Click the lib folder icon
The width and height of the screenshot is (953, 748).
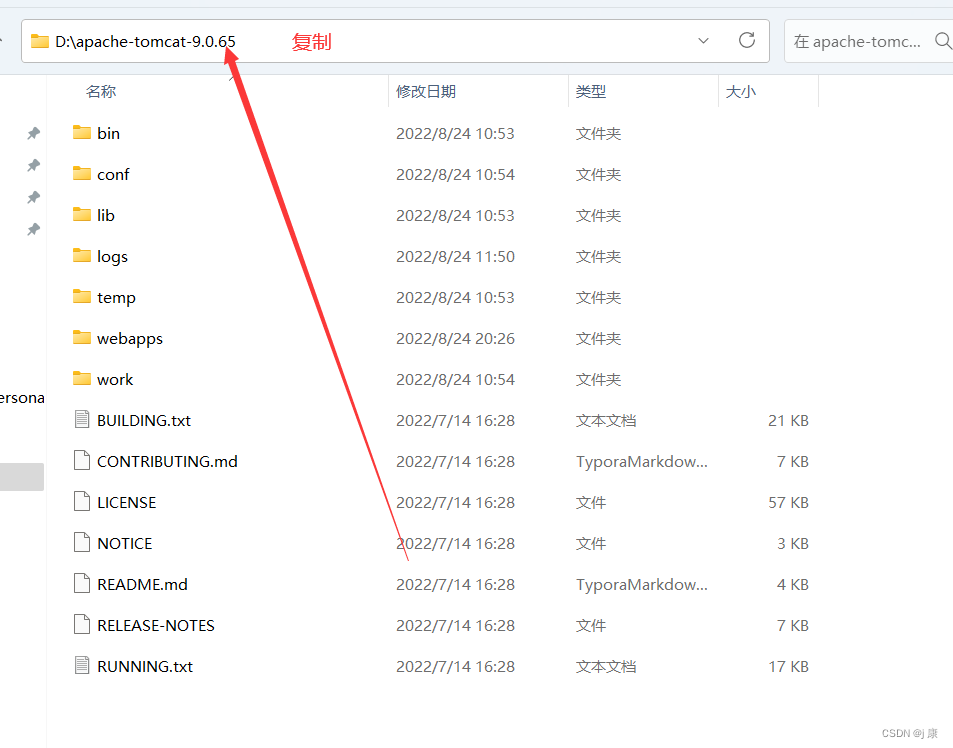(81, 214)
